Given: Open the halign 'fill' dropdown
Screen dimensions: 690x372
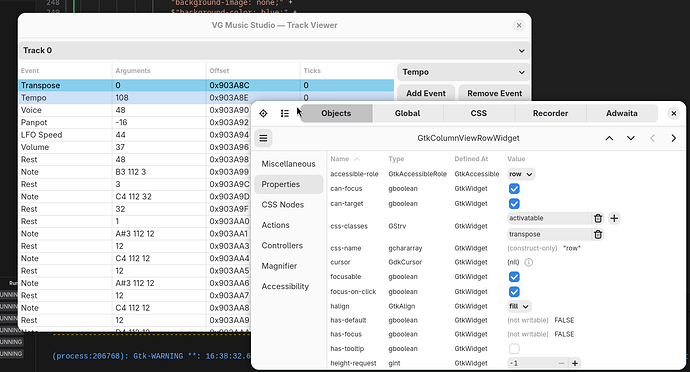Looking at the screenshot, I should (x=519, y=306).
